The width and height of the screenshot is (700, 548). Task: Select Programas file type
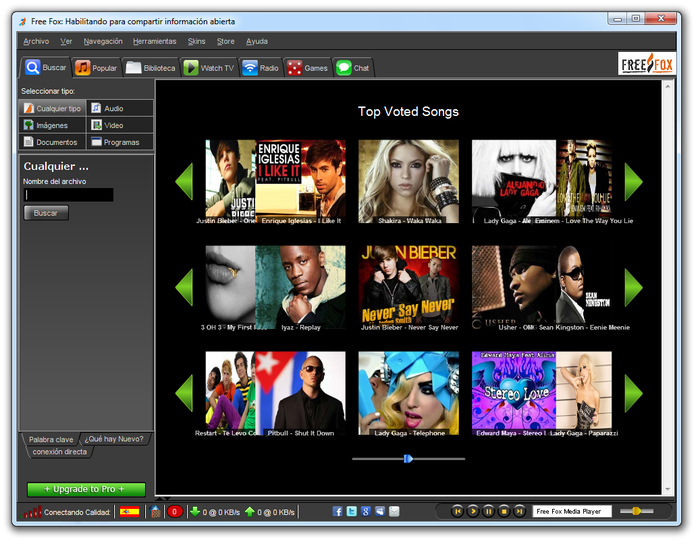[x=120, y=142]
